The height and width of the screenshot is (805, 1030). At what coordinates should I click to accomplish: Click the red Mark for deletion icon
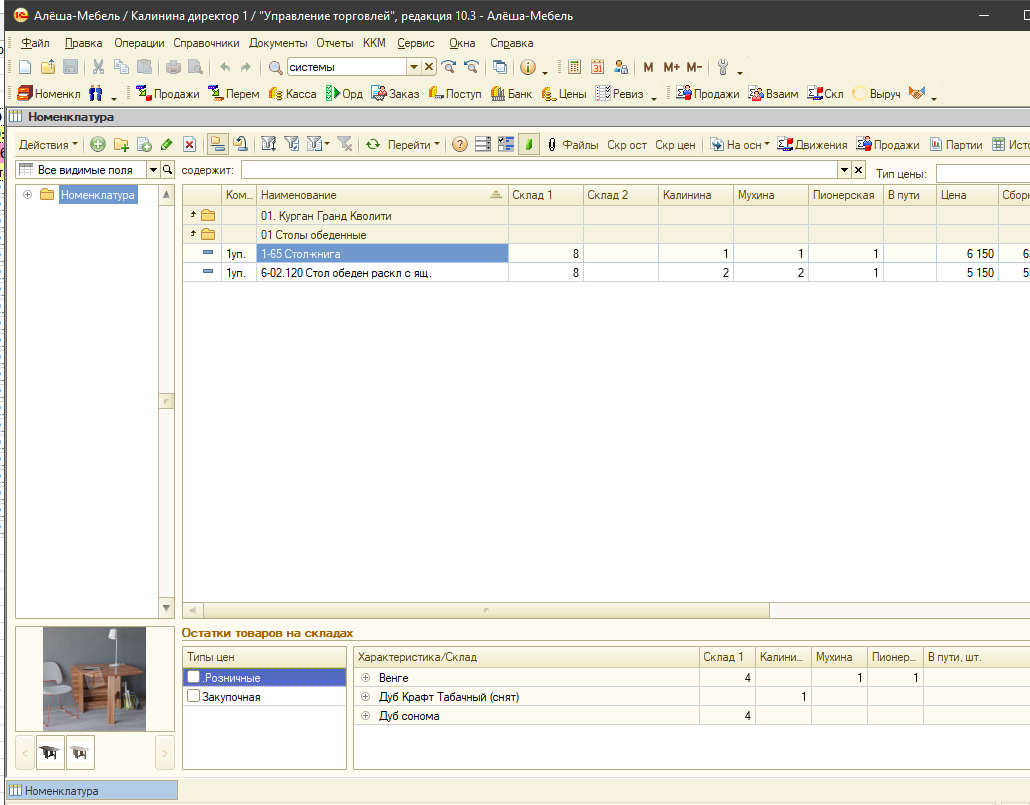[x=189, y=145]
